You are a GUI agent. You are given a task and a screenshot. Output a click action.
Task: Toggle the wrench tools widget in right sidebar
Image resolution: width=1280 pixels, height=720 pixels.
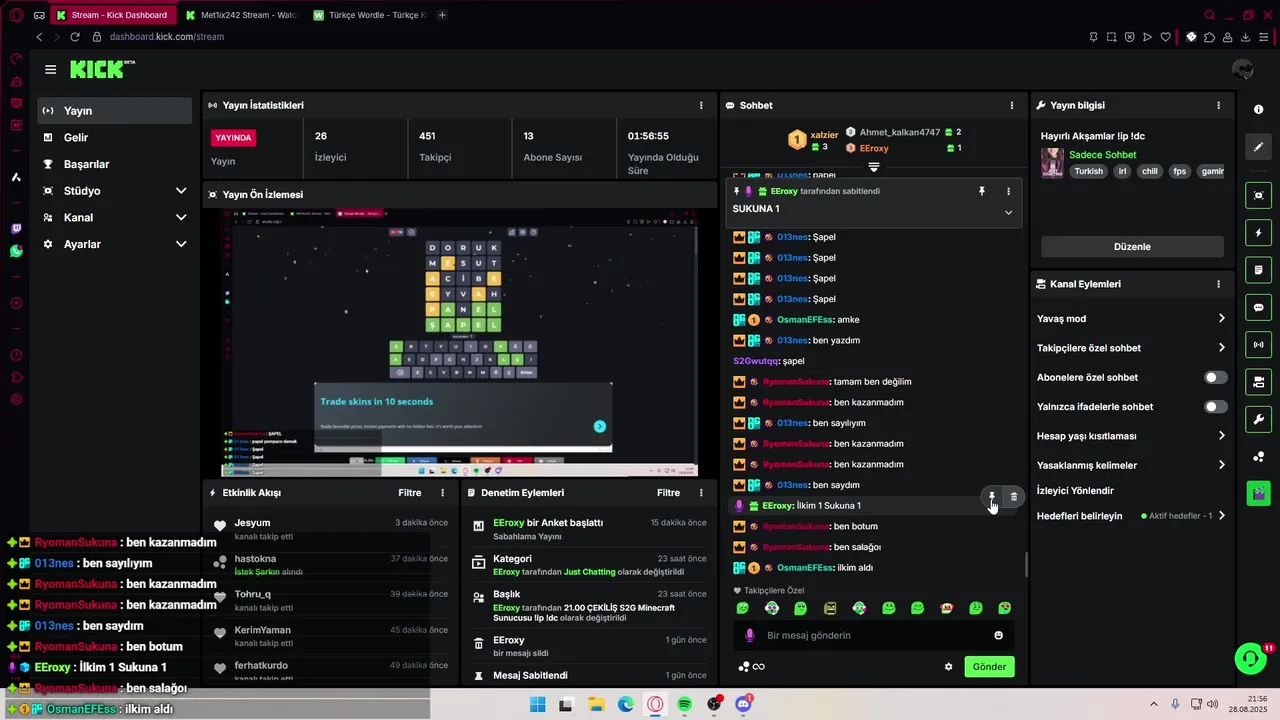point(1258,419)
